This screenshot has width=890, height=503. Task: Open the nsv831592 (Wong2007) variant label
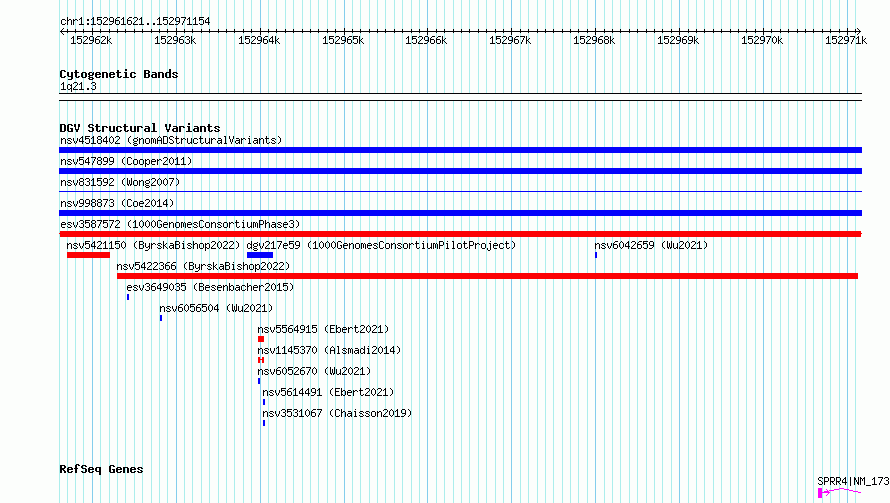point(120,182)
